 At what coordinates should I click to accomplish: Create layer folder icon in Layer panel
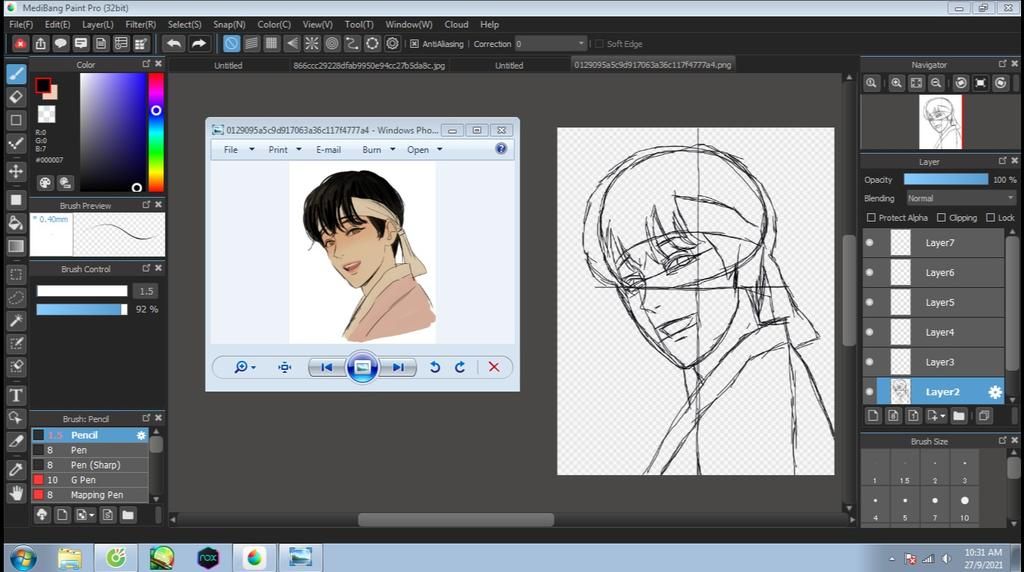coord(959,416)
